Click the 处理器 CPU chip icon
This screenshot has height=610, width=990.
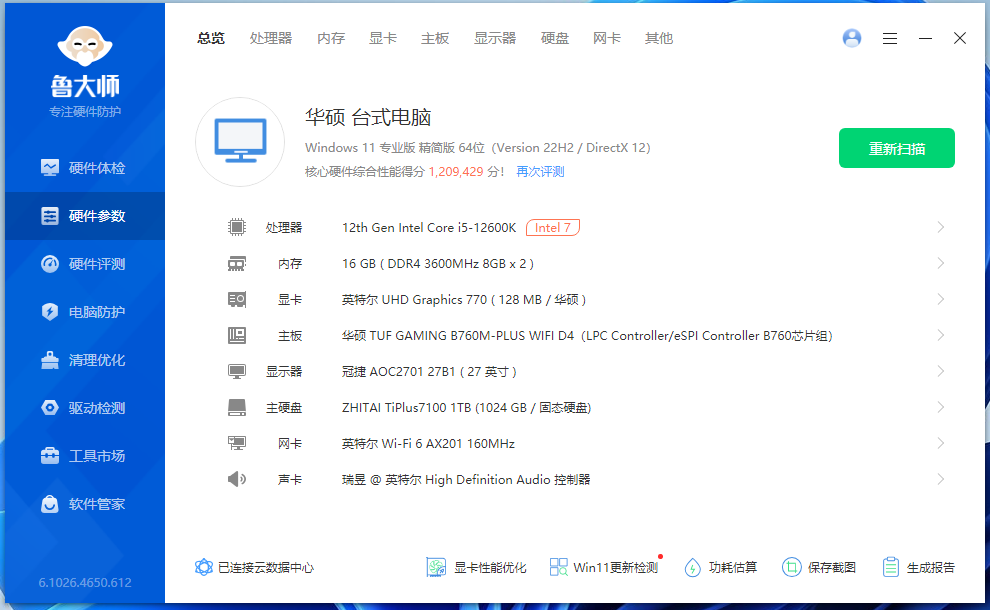pos(237,227)
